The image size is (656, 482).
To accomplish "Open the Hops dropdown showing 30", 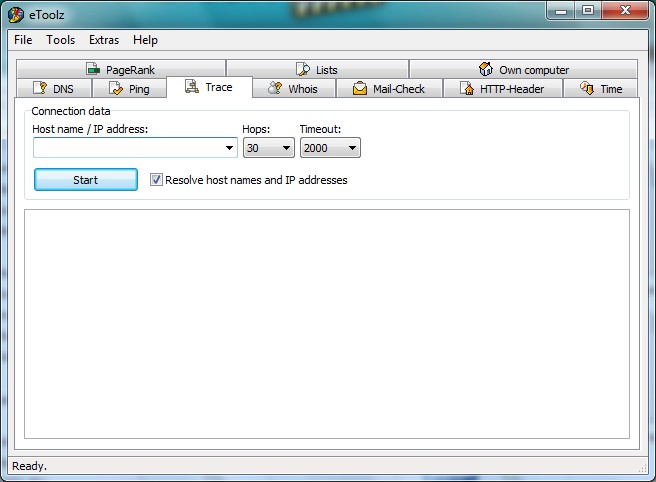I will point(269,148).
